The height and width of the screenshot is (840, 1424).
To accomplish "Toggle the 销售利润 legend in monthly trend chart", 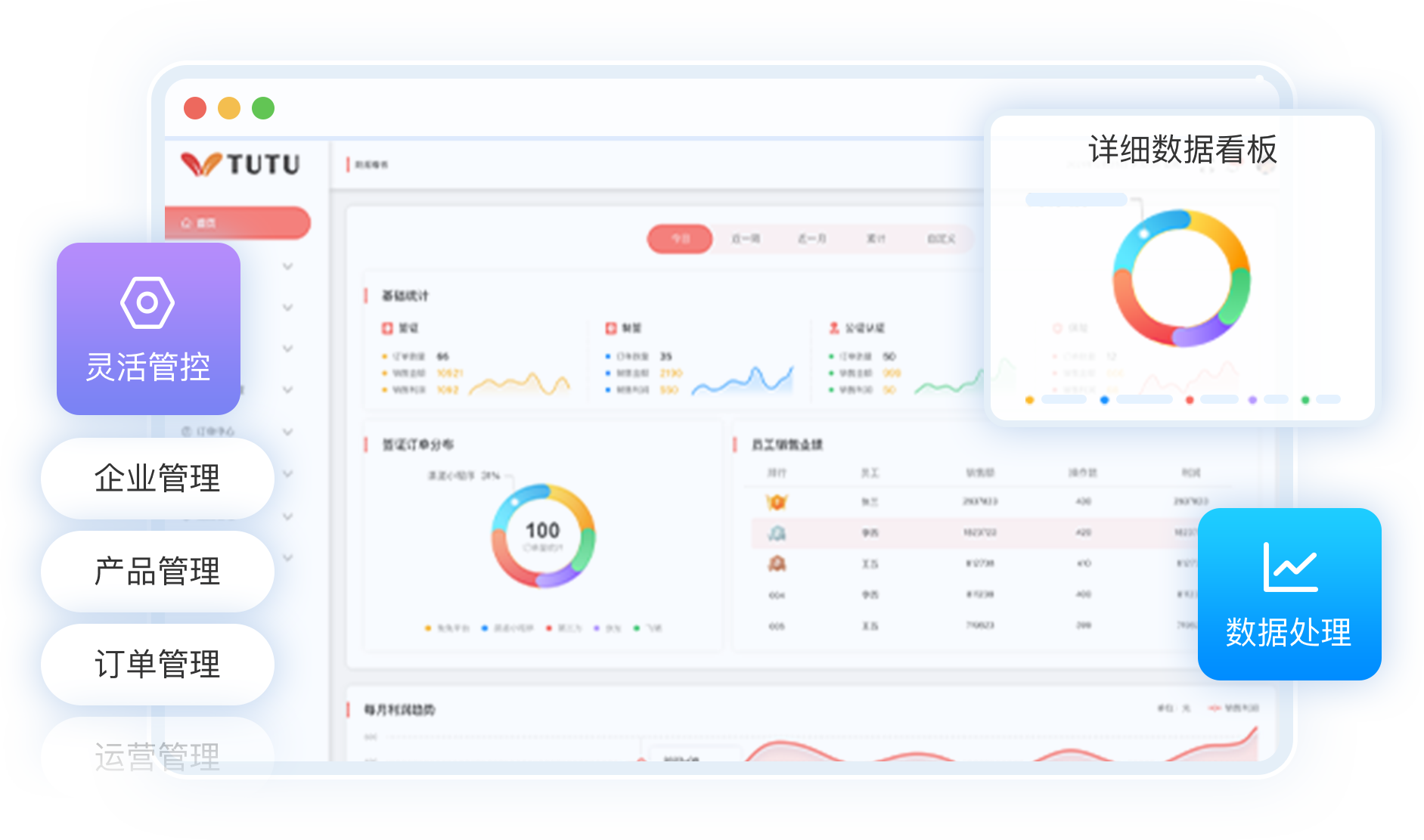I will pos(1234,708).
